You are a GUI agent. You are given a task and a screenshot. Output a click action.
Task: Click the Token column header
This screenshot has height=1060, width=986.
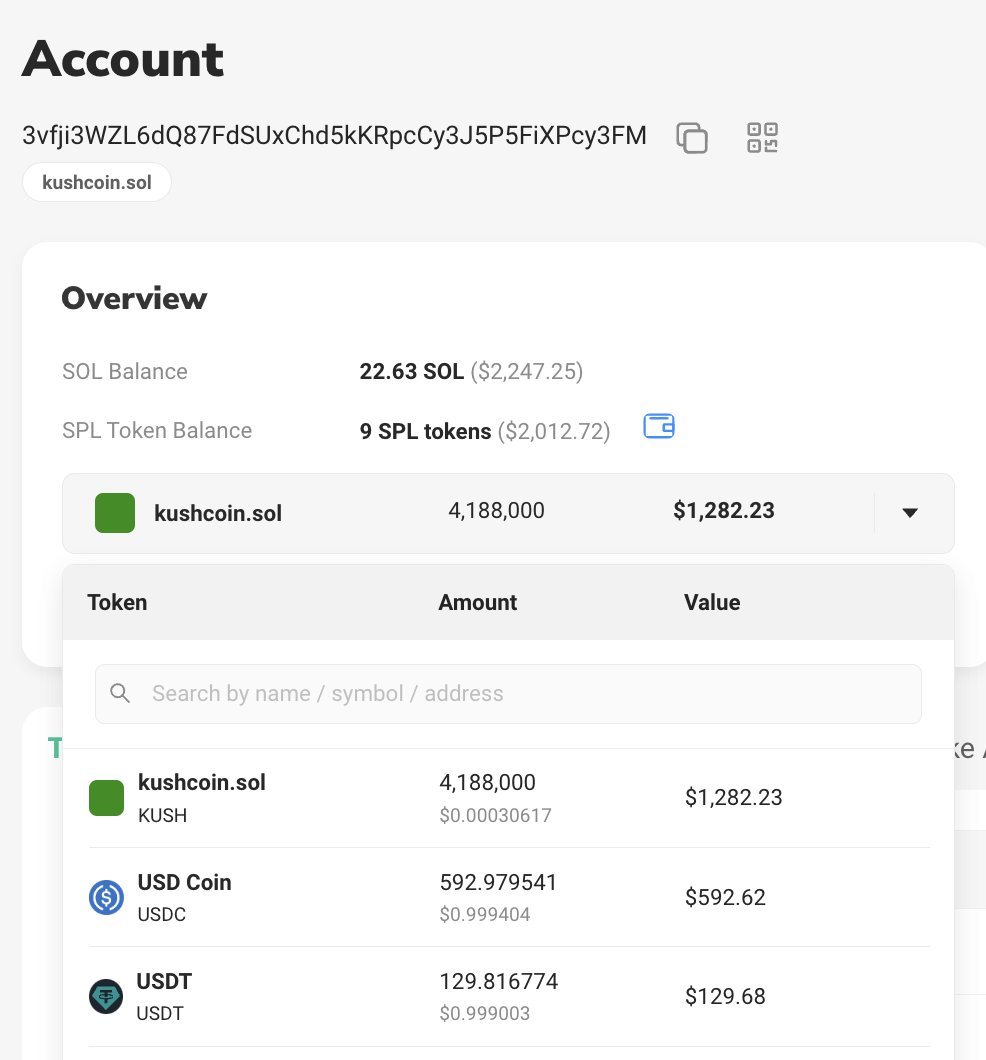[117, 602]
